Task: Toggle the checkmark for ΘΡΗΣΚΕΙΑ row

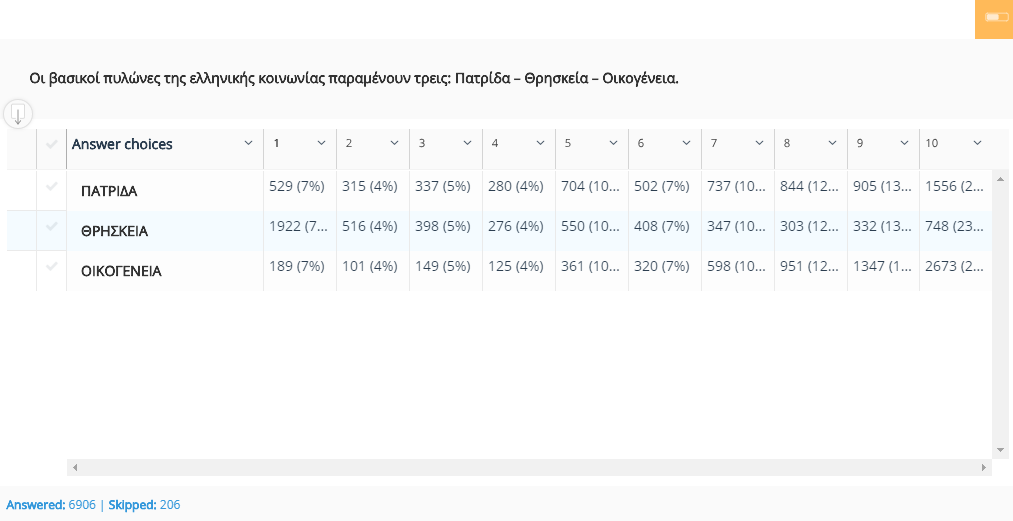Action: click(51, 228)
